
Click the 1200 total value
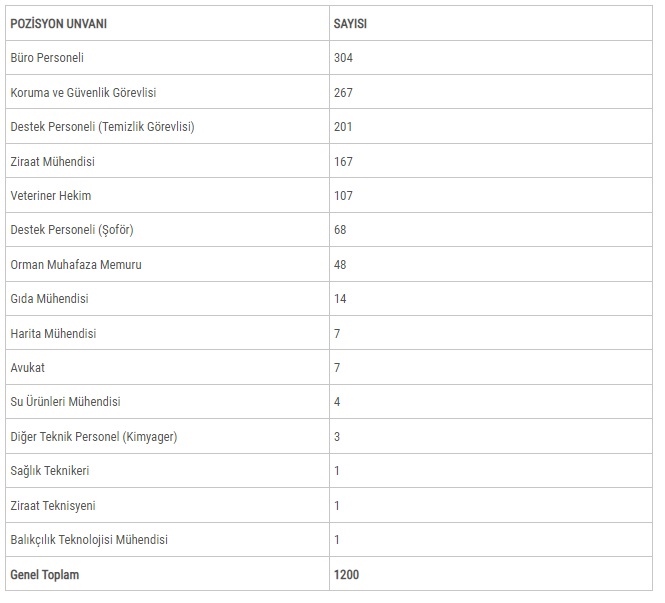coord(346,575)
